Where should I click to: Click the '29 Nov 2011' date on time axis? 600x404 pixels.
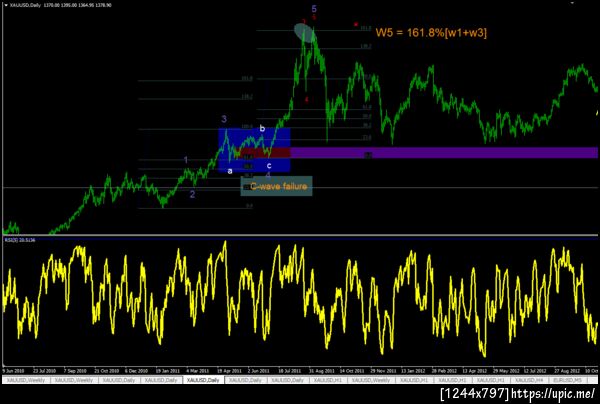pos(383,371)
